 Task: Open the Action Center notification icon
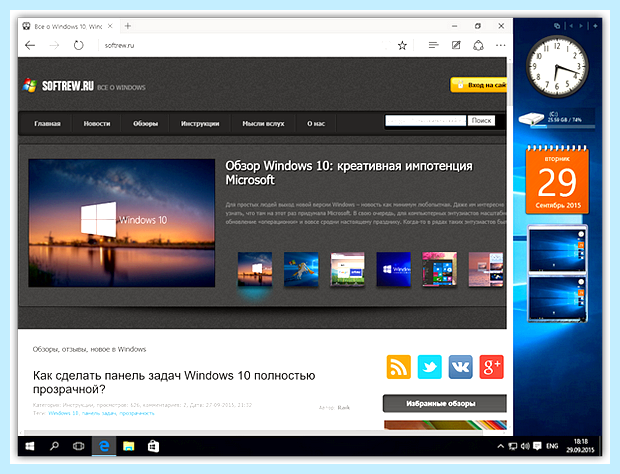(x=537, y=446)
